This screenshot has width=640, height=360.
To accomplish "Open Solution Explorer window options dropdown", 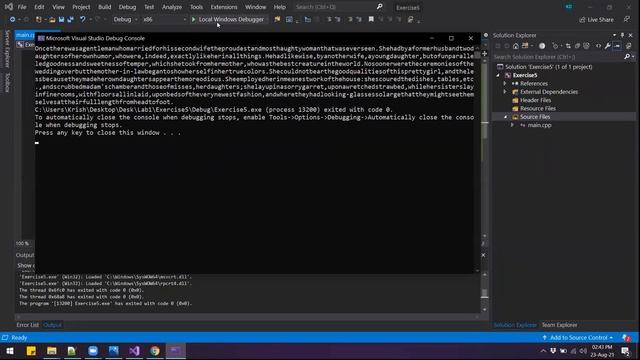I will coord(614,35).
